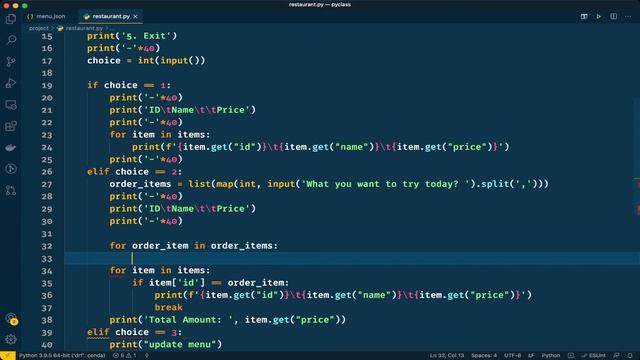
Task: Click 'order_item' after 'for' on line 32
Action: [x=160, y=246]
